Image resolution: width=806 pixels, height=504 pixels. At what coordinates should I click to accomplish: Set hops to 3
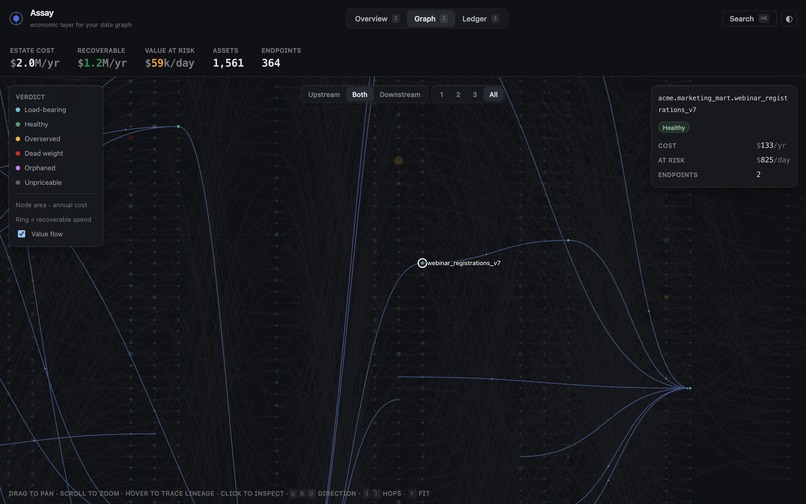coord(474,95)
